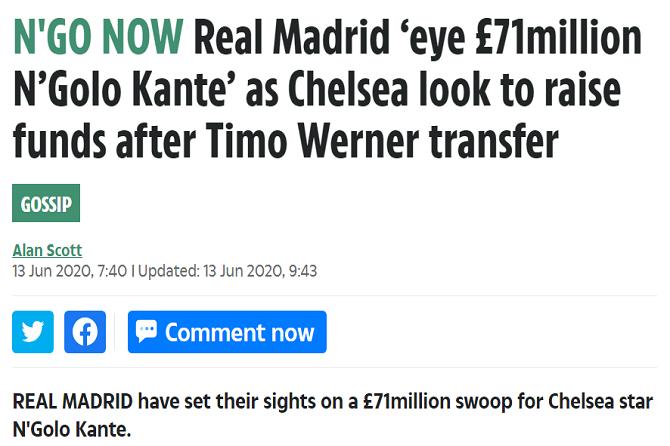Click "'eye £71million" in the headline
670x446 pixels.
pyautogui.click(x=522, y=40)
